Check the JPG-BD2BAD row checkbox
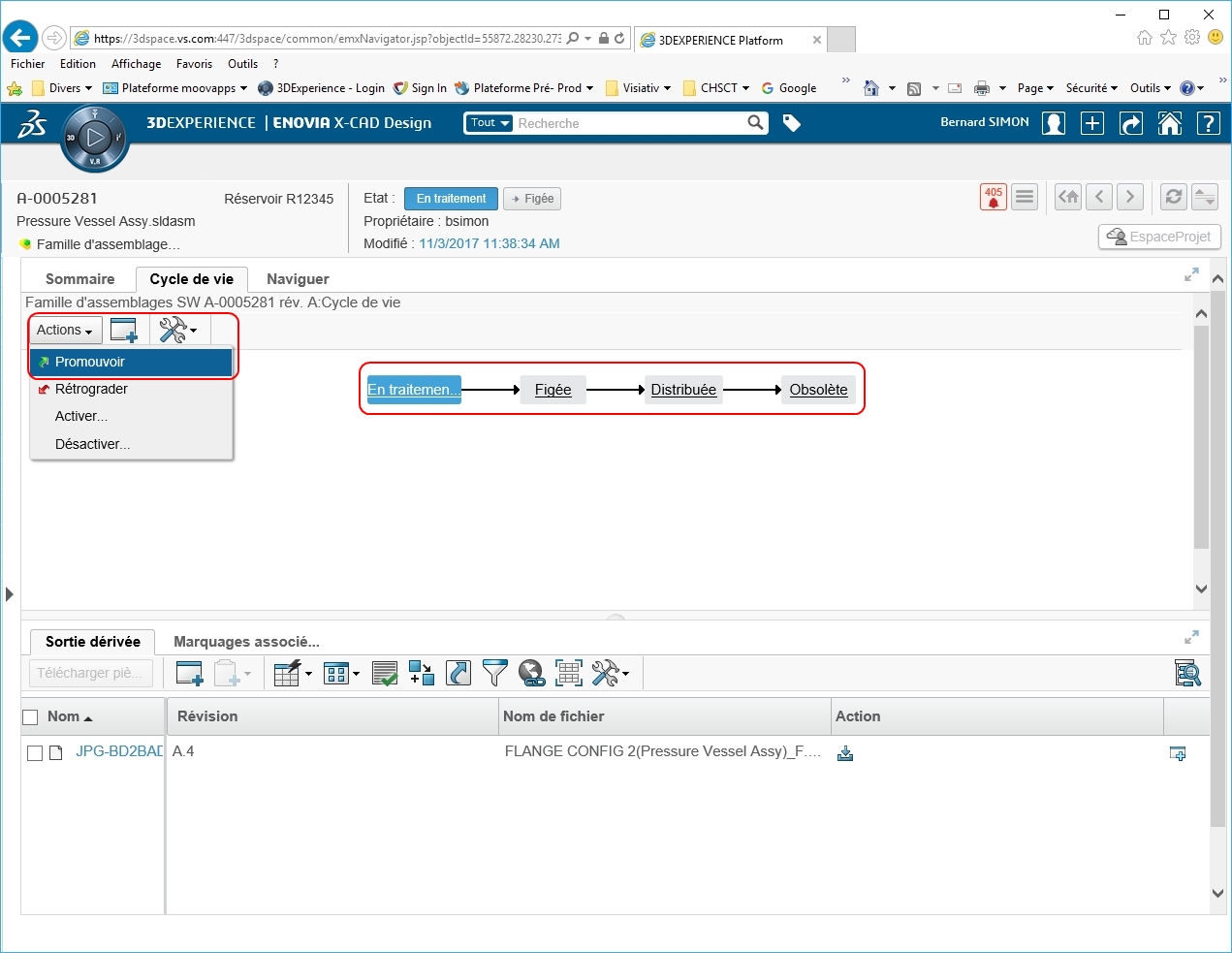 (35, 753)
